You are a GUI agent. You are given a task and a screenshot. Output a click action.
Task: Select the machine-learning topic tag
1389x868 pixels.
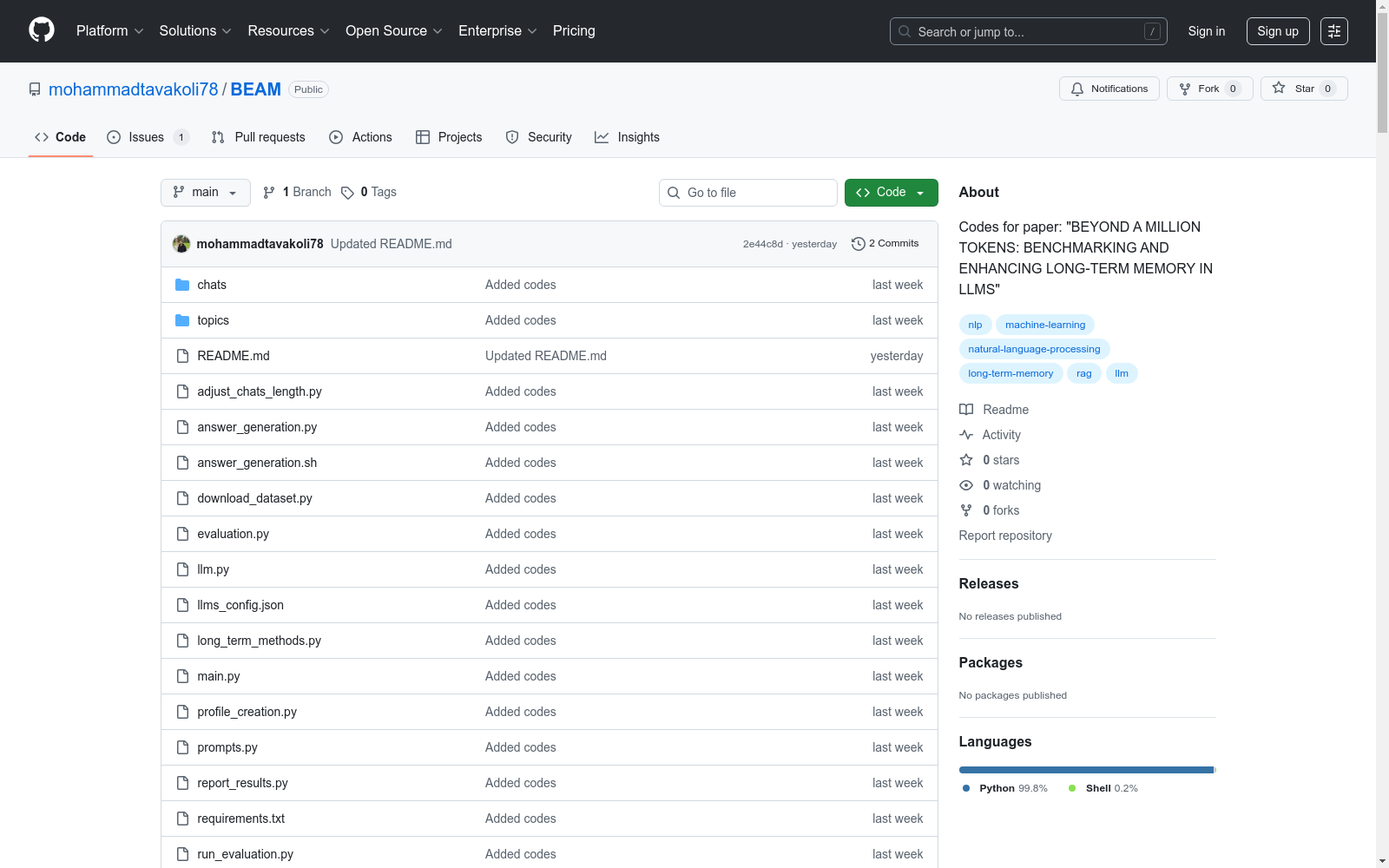coord(1045,325)
